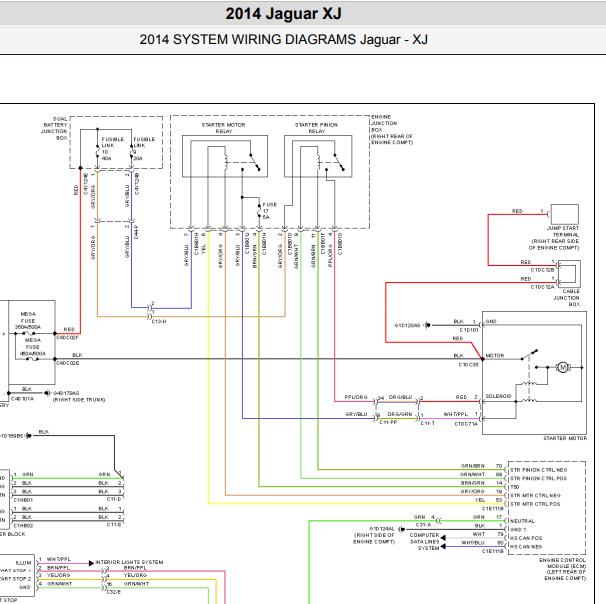Image resolution: width=606 pixels, height=604 pixels.
Task: Click the "WHT/BLU" wire label at pin 80
Action: [472, 543]
